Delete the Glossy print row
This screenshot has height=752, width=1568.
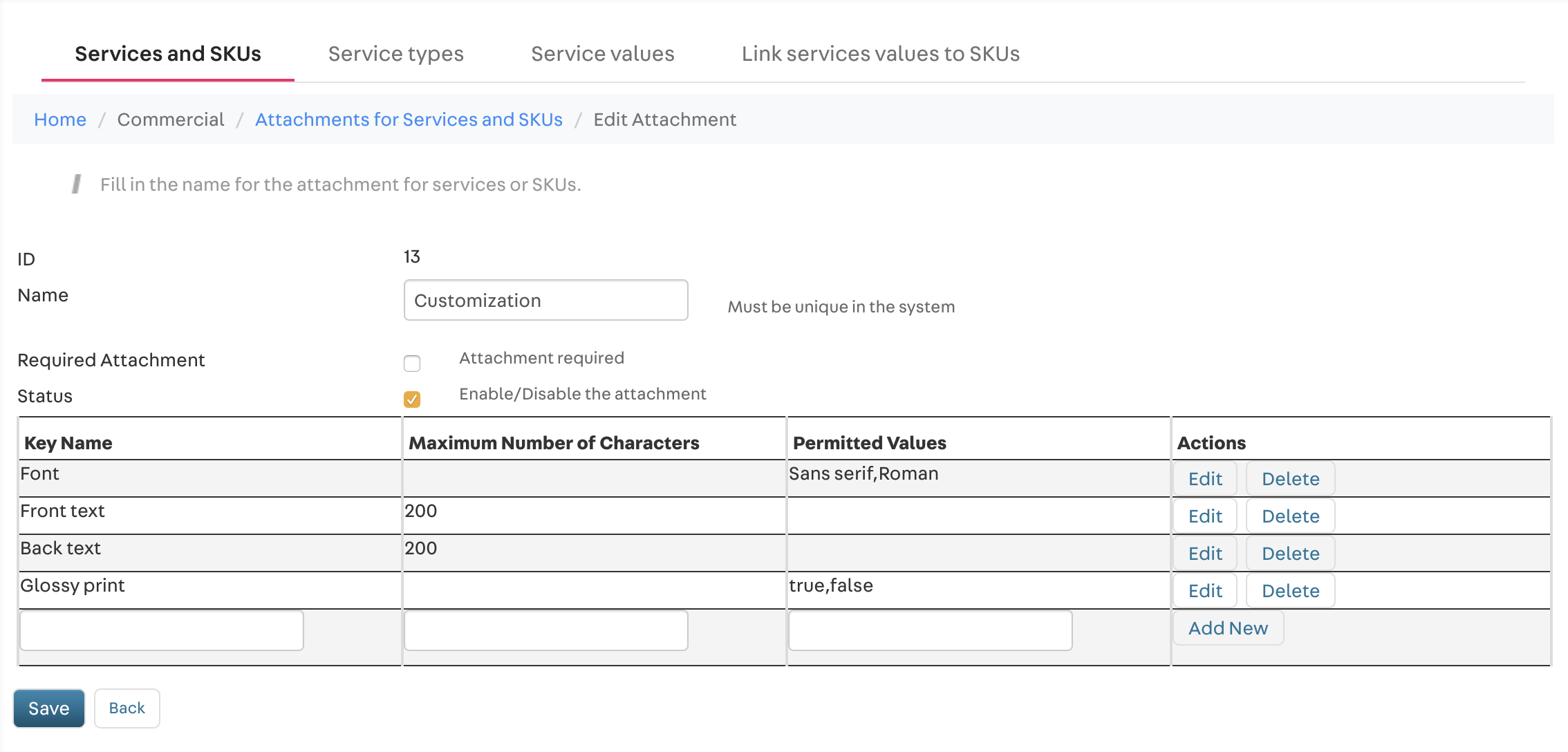[1290, 591]
